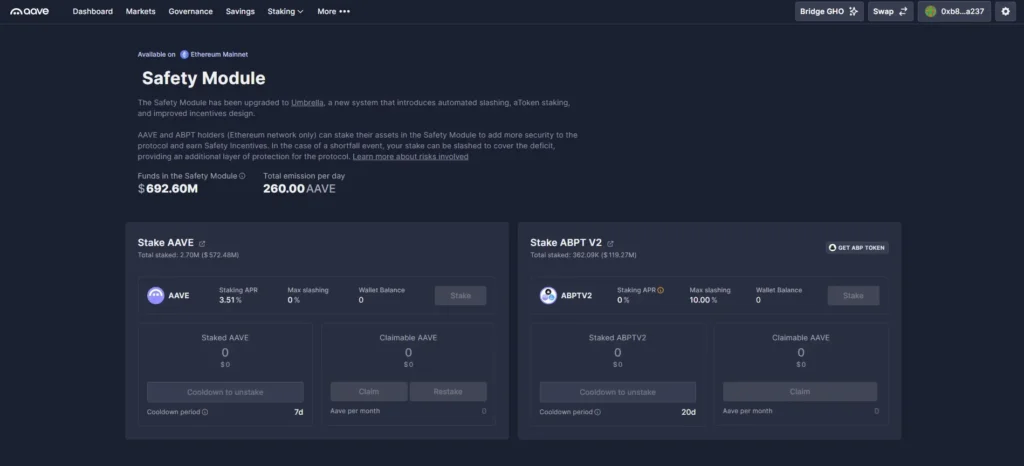The image size is (1024, 466).
Task: Expand the Staking dropdown menu
Action: (285, 11)
